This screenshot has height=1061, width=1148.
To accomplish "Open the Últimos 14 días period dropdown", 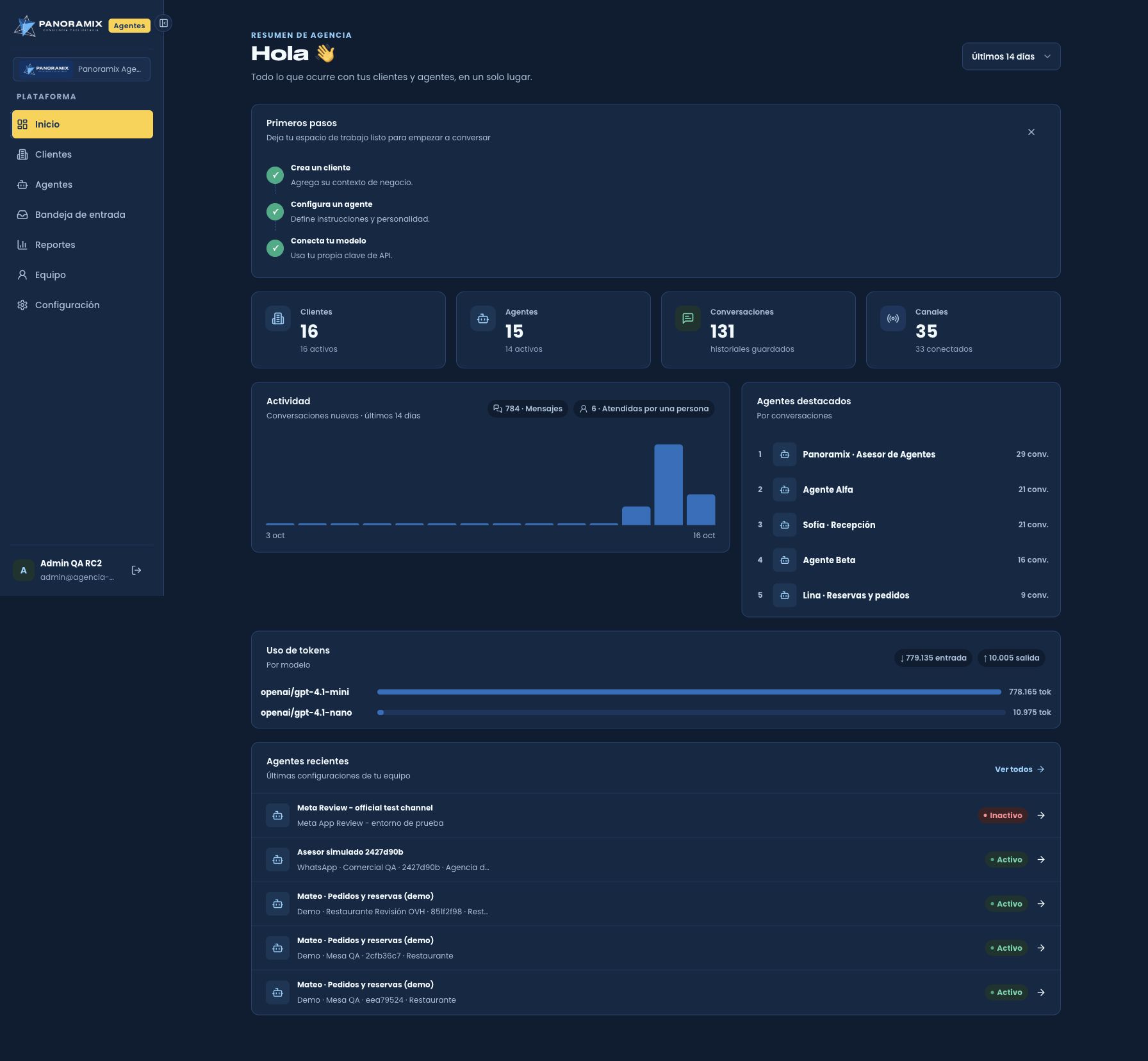I will [1011, 56].
